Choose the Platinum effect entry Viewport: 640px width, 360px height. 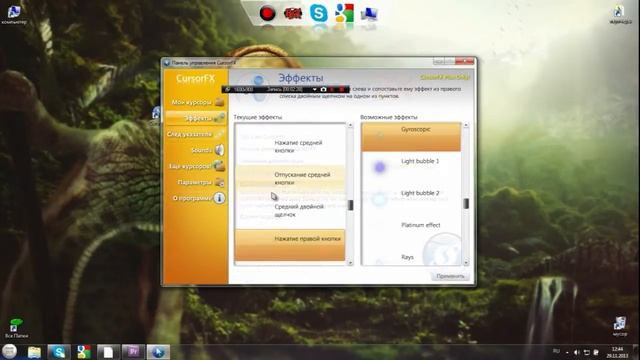[411, 231]
